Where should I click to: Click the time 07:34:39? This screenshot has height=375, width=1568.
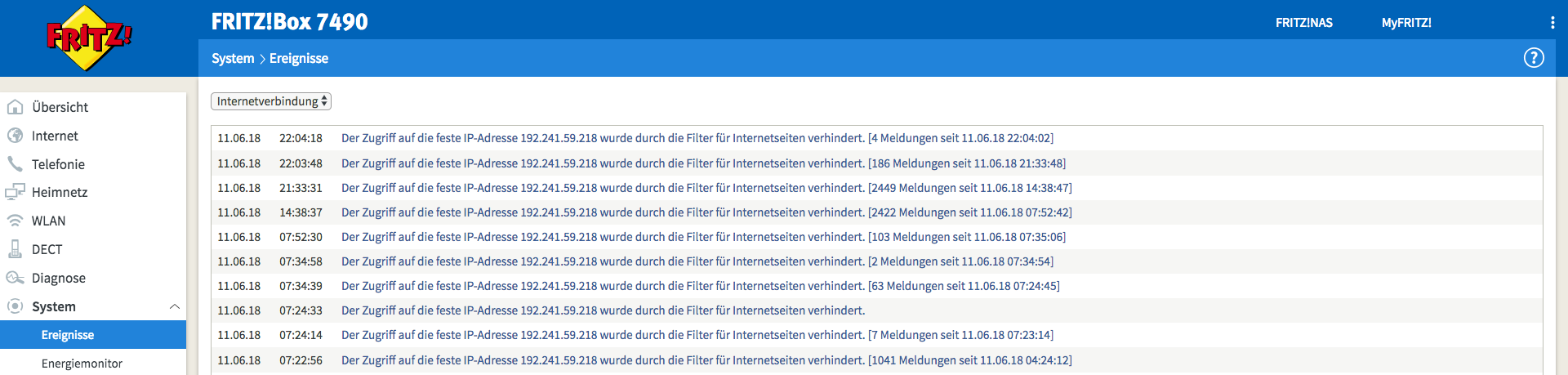tap(301, 286)
